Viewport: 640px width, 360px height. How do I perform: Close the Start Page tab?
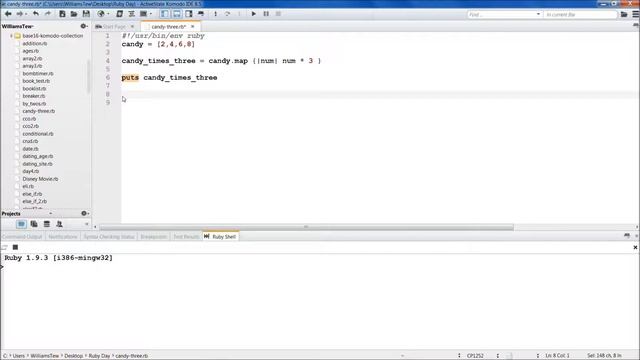132,27
